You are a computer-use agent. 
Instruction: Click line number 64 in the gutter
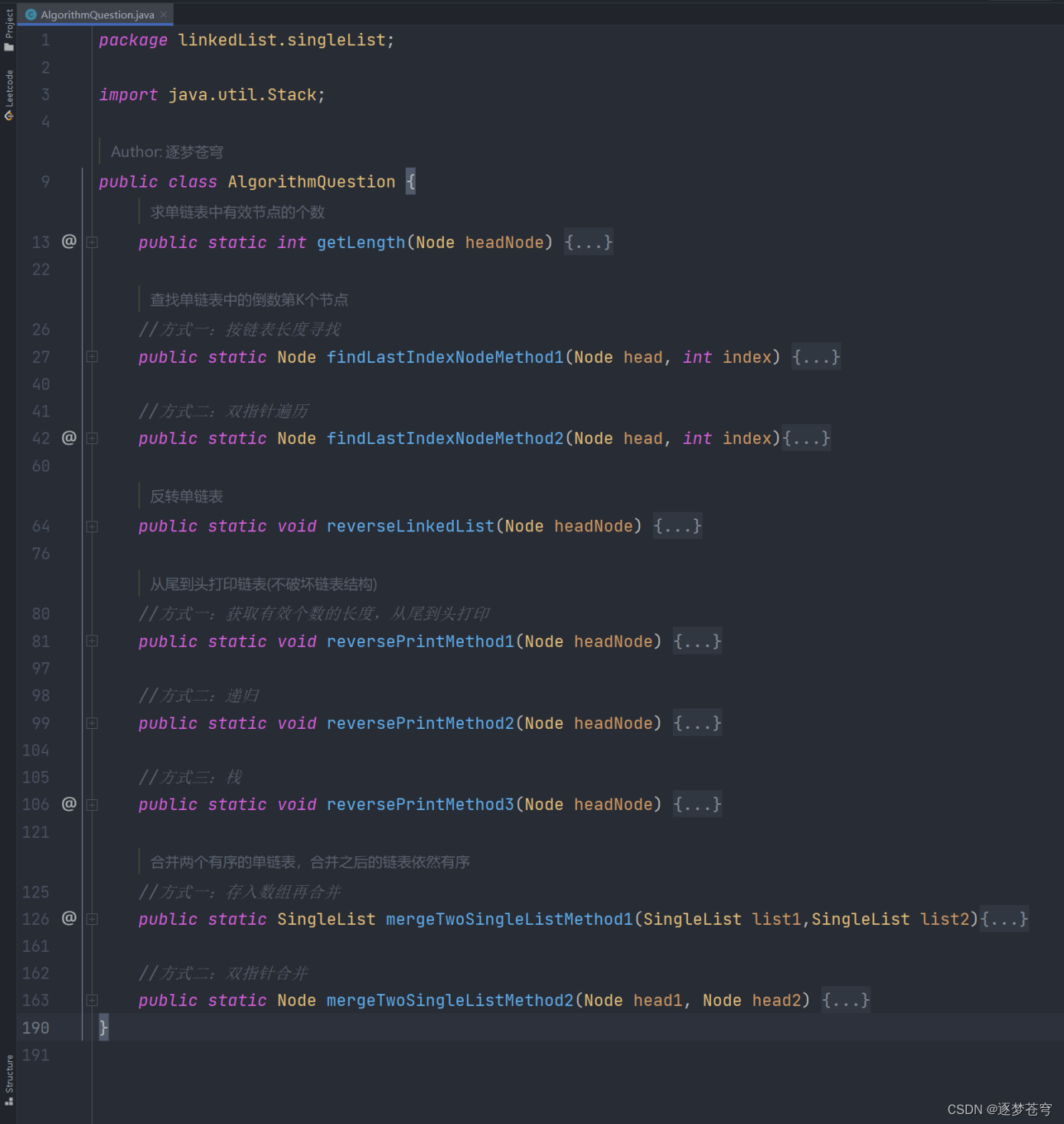[41, 526]
